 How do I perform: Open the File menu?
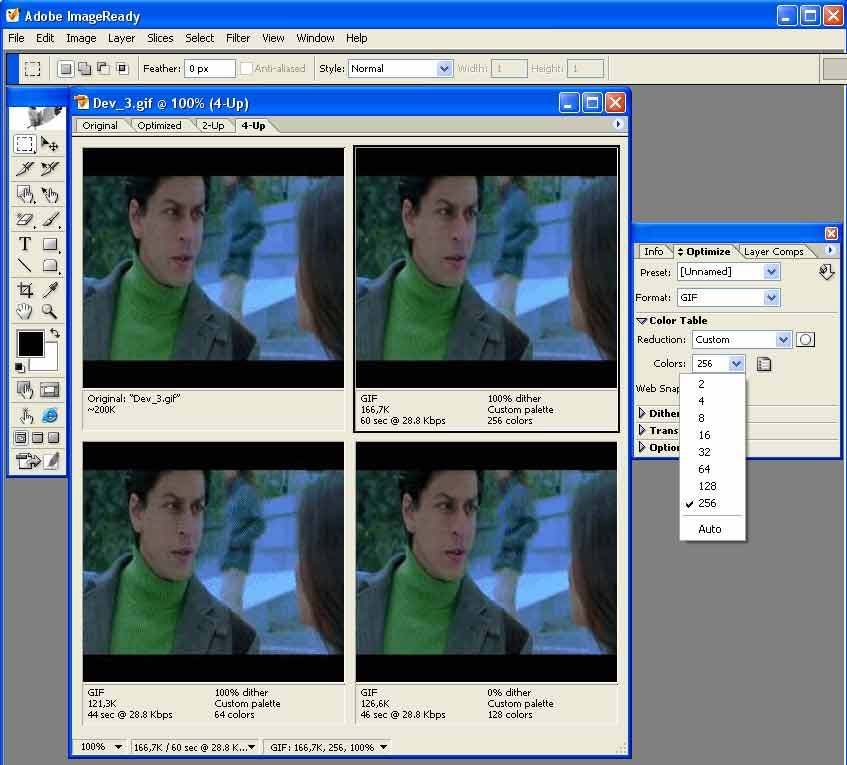tap(16, 38)
